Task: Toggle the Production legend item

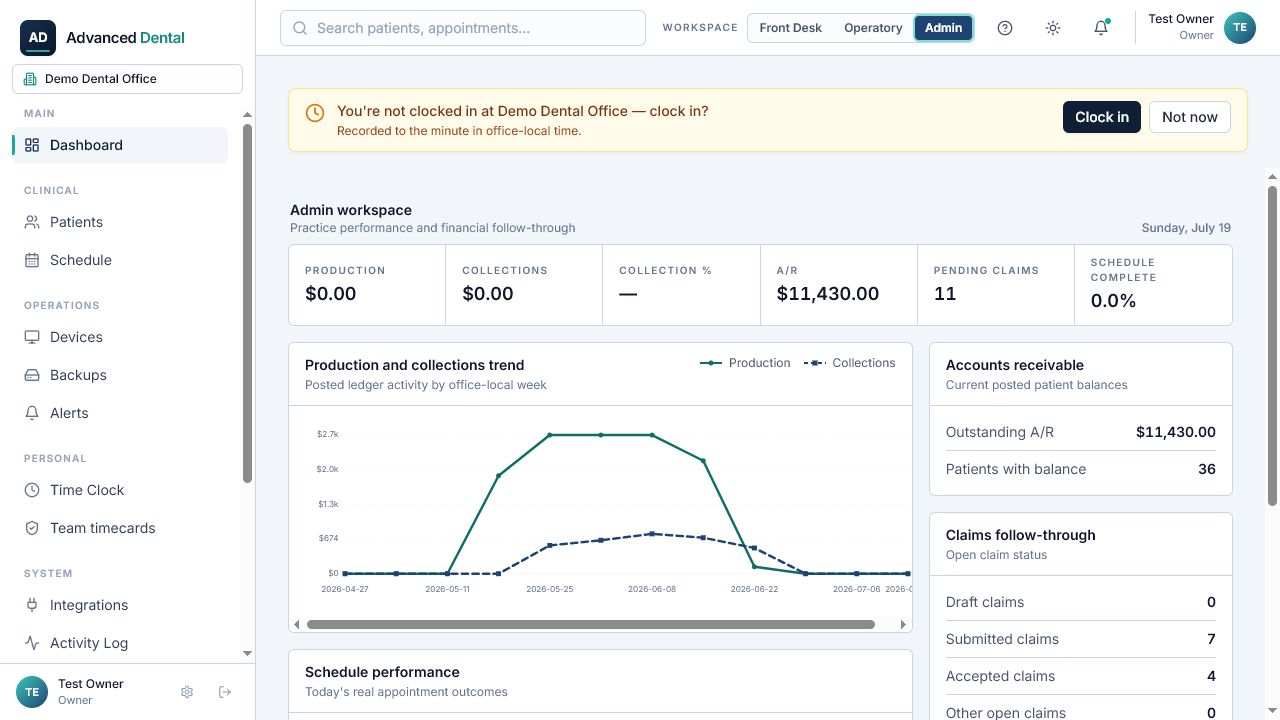Action: (x=745, y=363)
